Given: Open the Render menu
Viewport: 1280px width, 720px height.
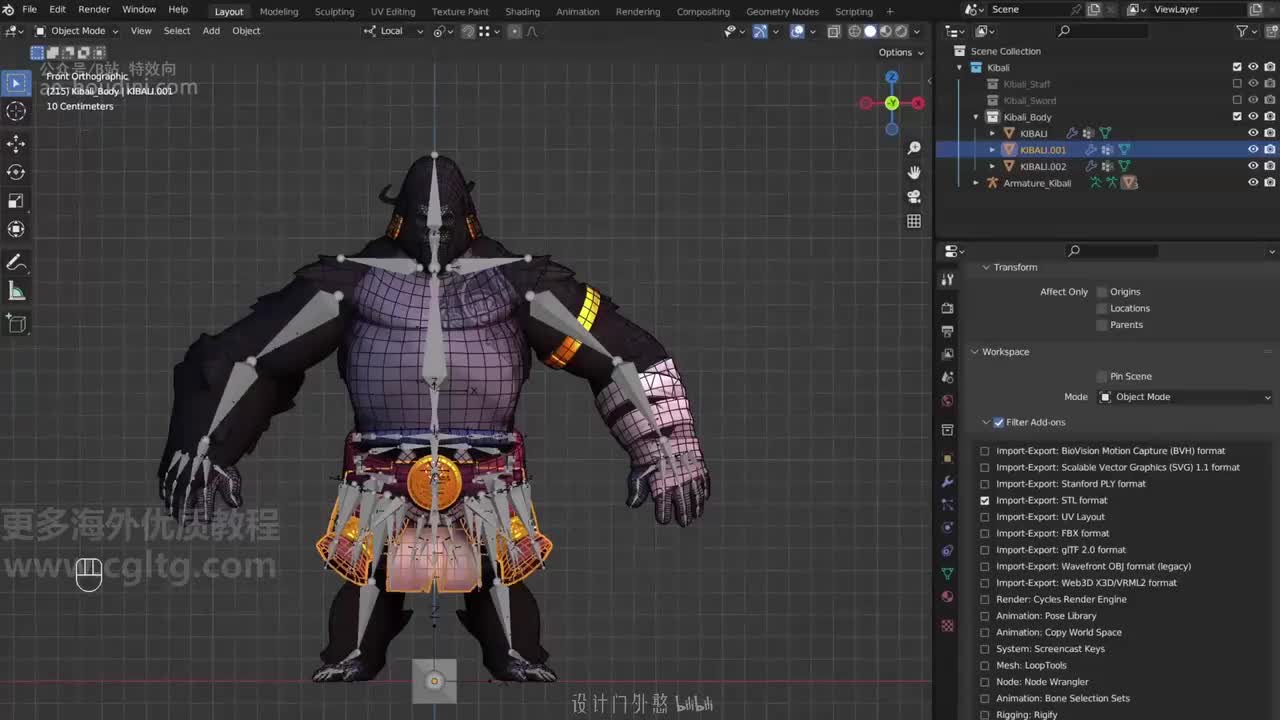Looking at the screenshot, I should coord(94,10).
